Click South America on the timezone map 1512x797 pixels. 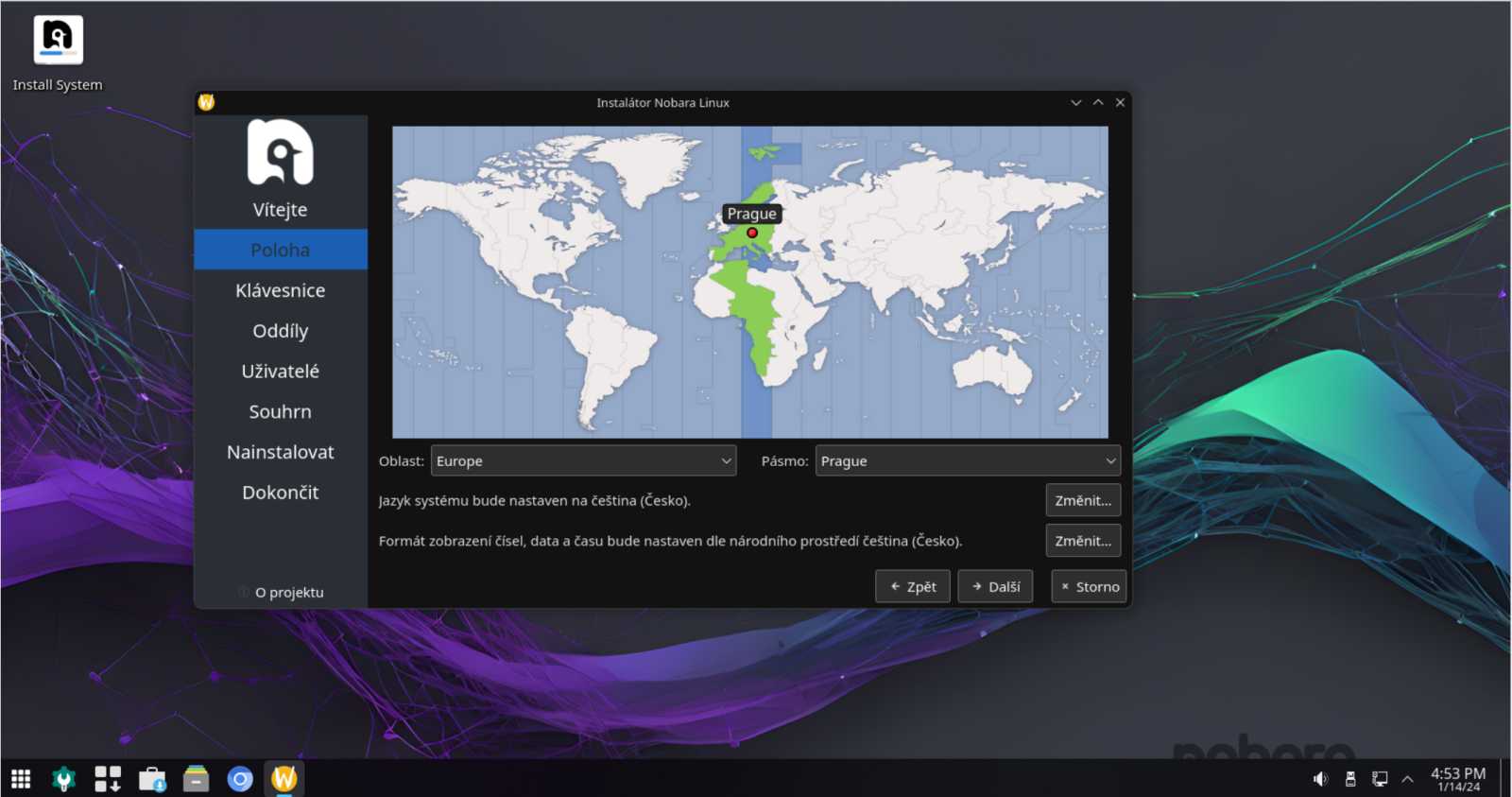(x=610, y=364)
